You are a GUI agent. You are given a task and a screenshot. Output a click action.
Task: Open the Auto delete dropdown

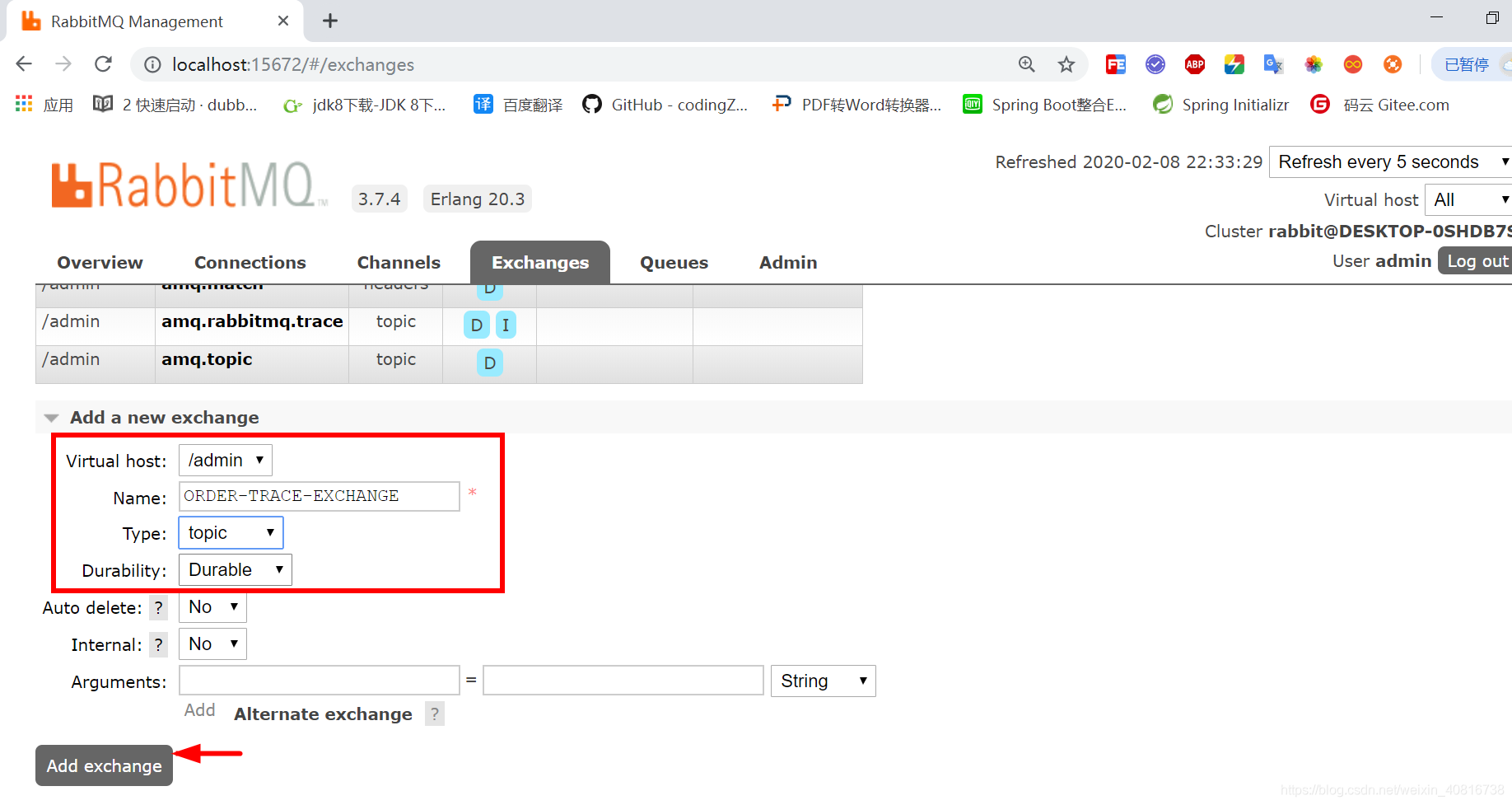point(212,607)
